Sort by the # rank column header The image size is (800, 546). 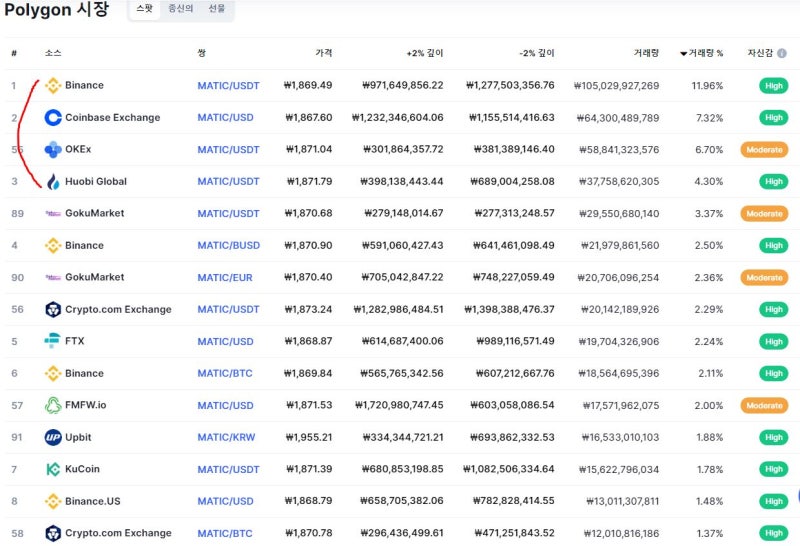tap(14, 53)
